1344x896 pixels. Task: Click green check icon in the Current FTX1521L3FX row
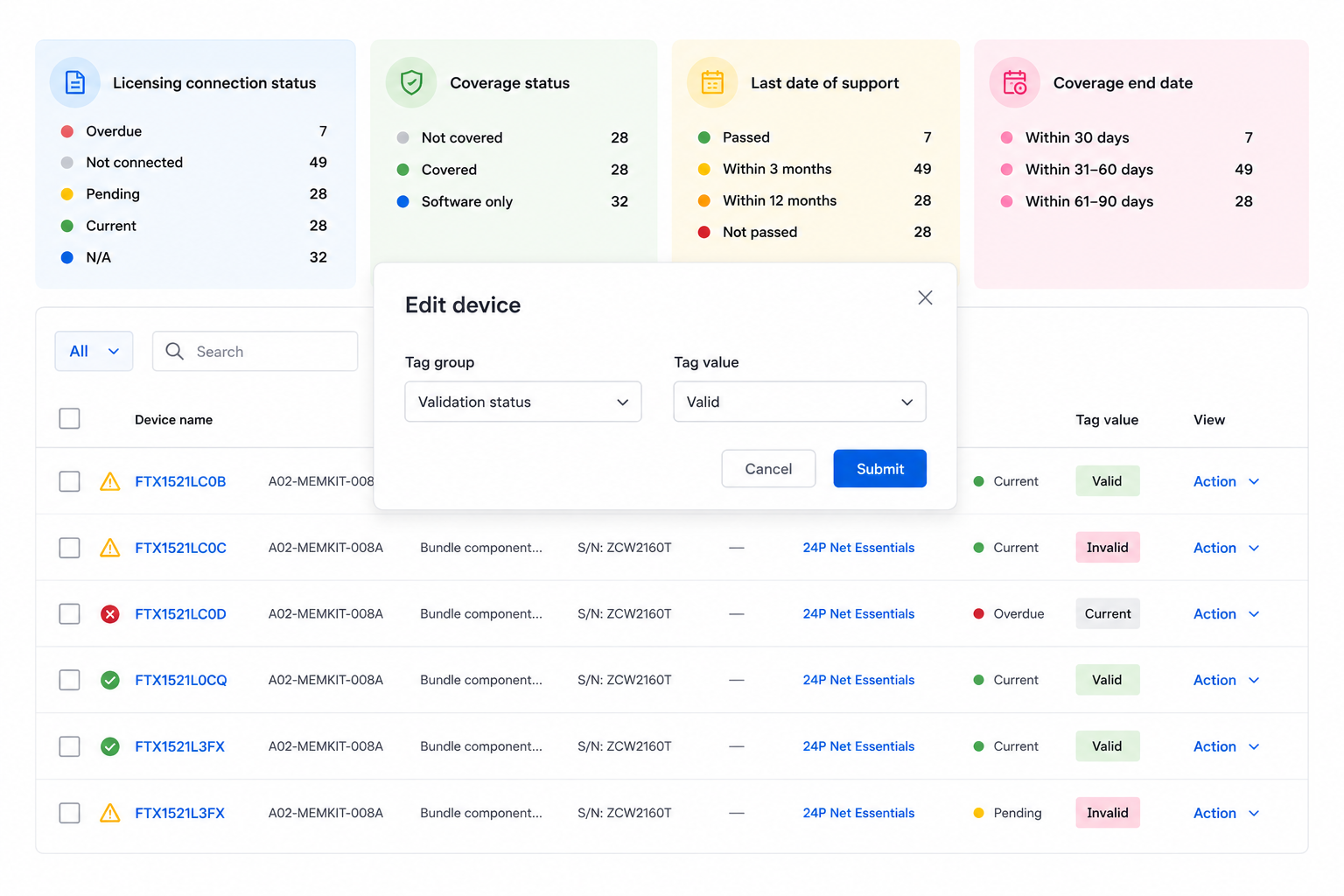point(109,746)
